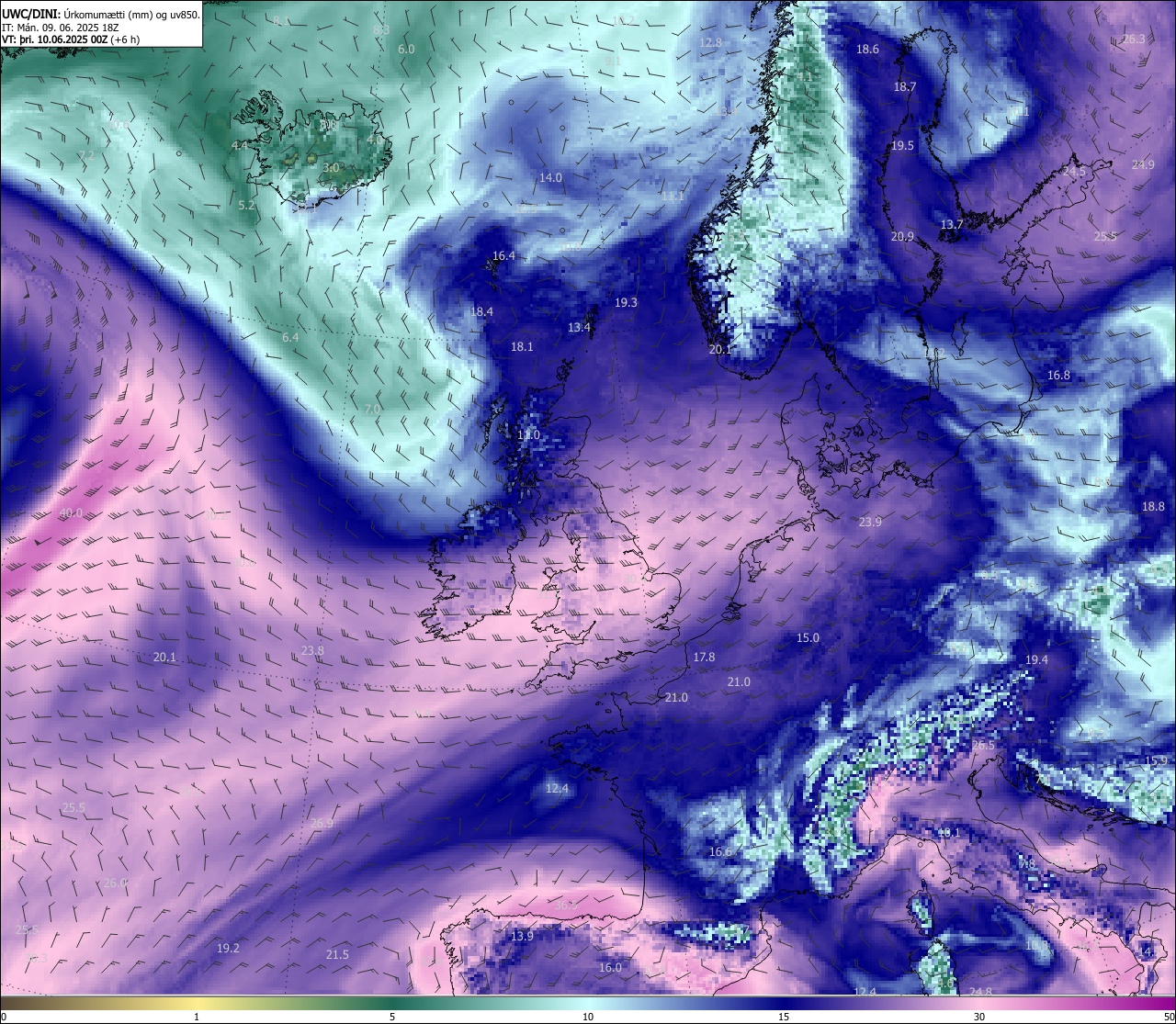The height and width of the screenshot is (1024, 1176).
Task: Click the 10 tick on the color scale
Action: coord(588,1017)
